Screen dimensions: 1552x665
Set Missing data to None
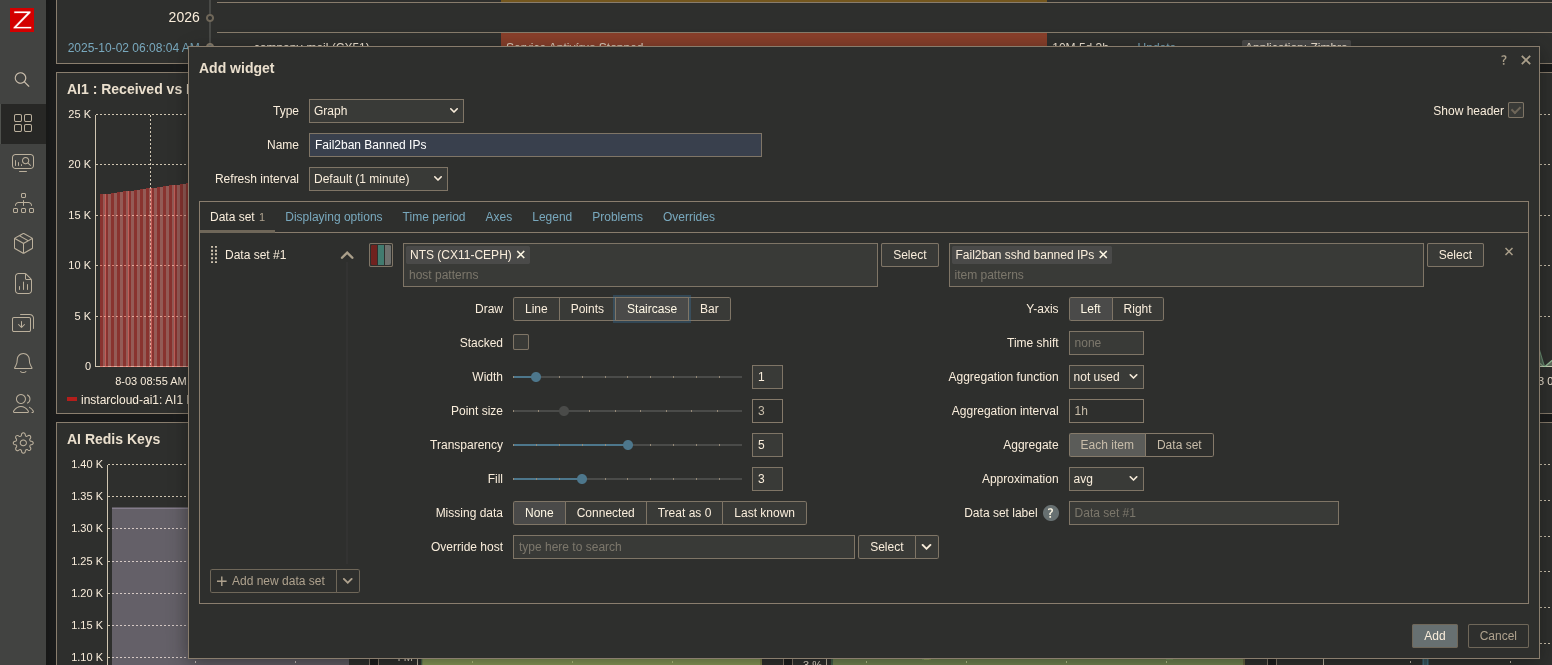click(x=539, y=513)
